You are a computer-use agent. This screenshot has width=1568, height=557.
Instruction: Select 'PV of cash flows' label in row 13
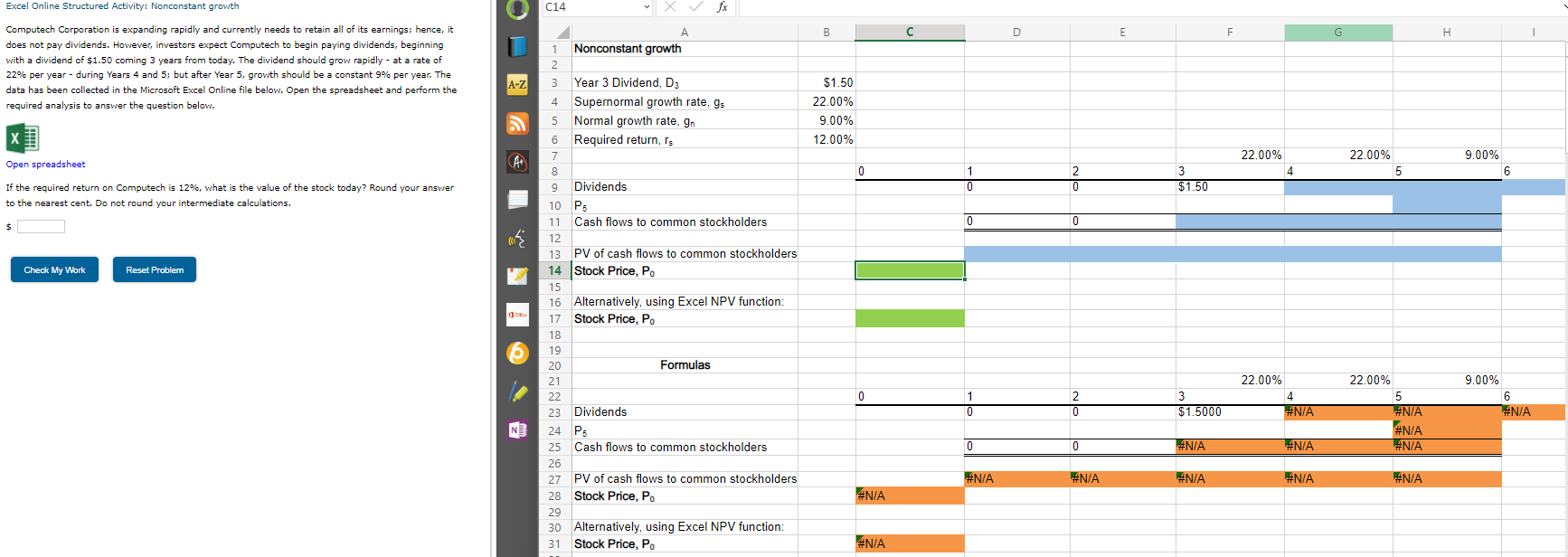[685, 254]
